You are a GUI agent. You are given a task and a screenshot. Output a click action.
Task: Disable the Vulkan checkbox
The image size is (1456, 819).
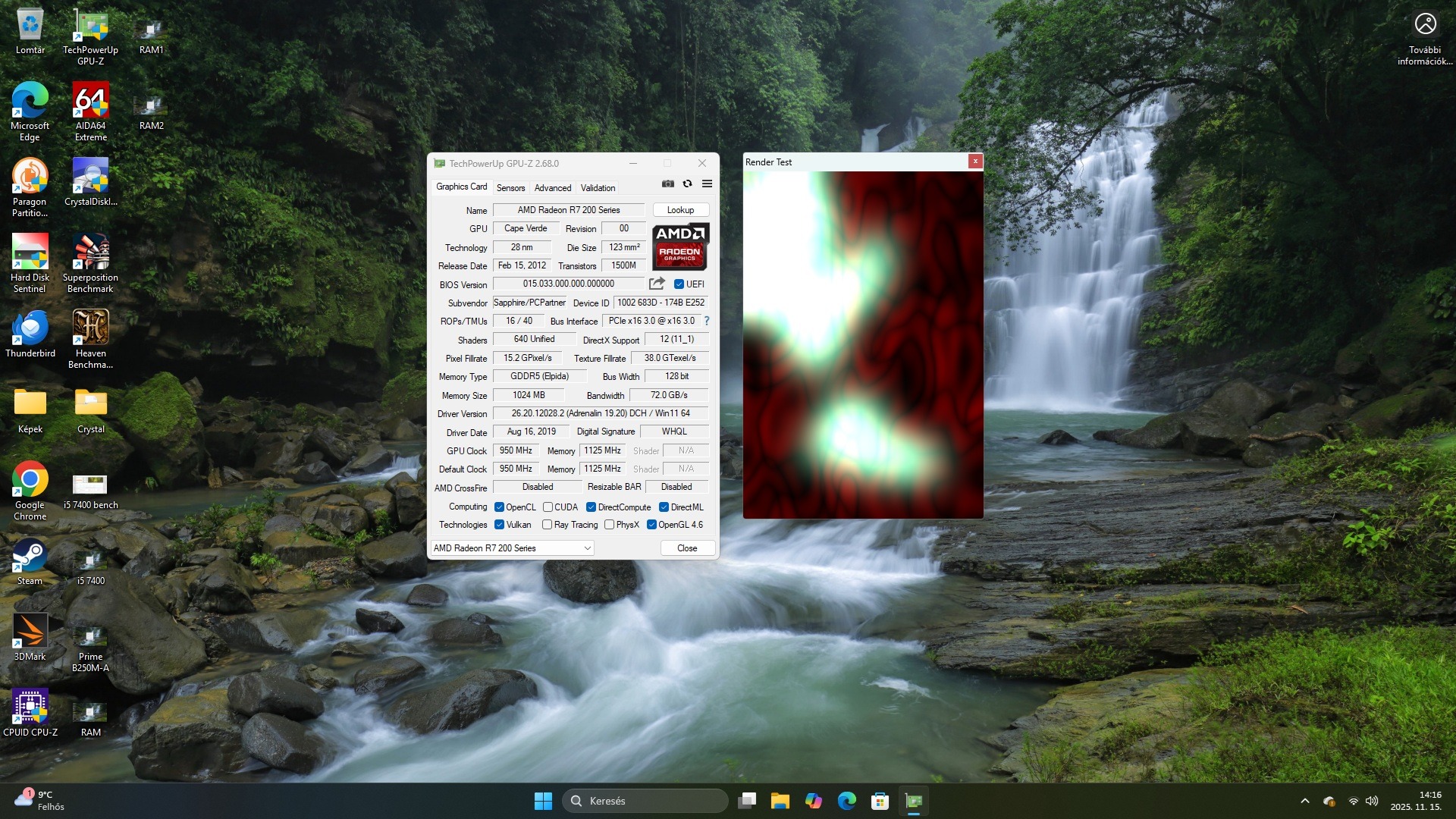(499, 525)
